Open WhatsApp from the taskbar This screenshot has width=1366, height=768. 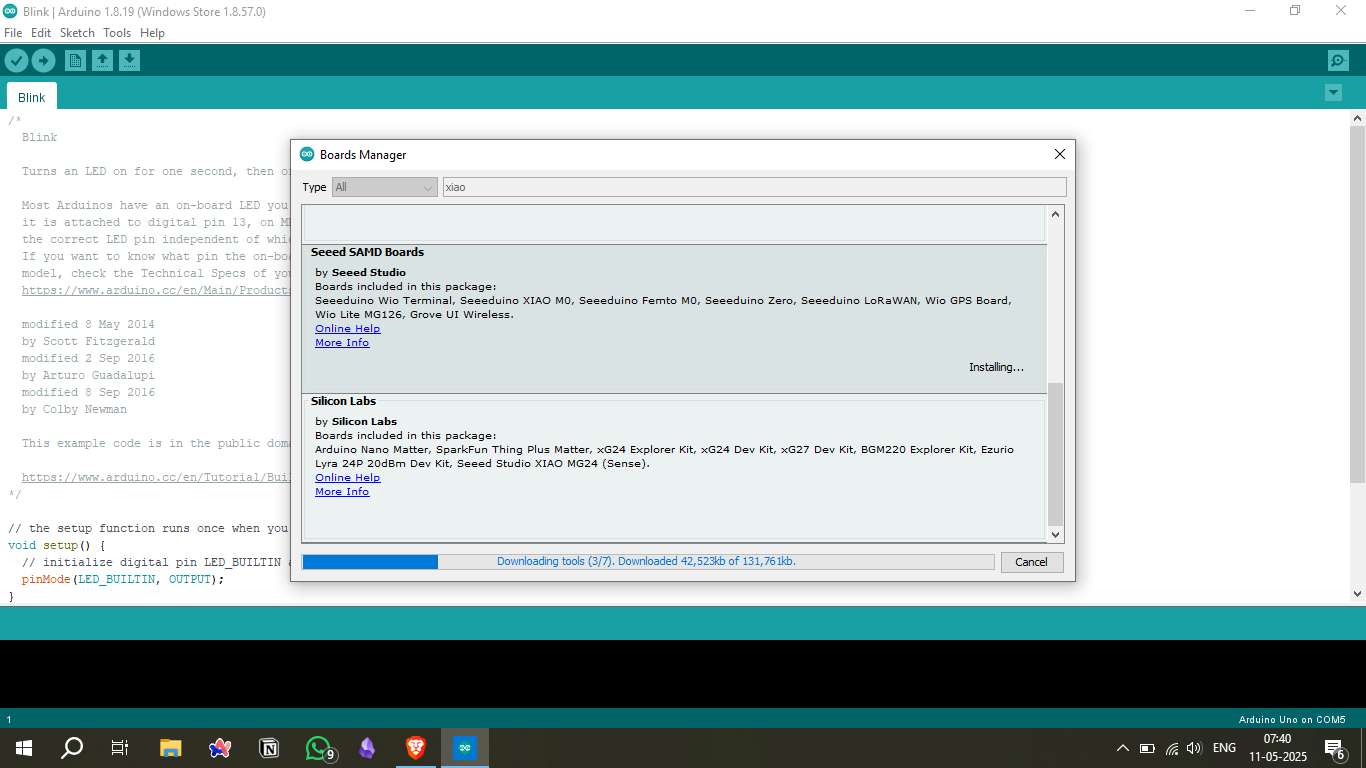pyautogui.click(x=318, y=748)
